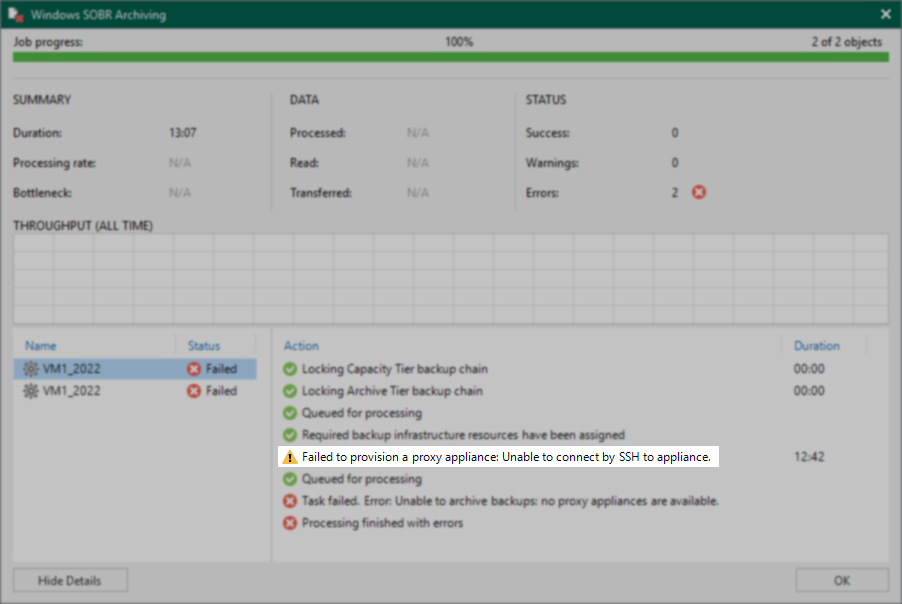Close the Windows SOBR Archiving dialog
Image resolution: width=902 pixels, height=604 pixels.
click(885, 14)
